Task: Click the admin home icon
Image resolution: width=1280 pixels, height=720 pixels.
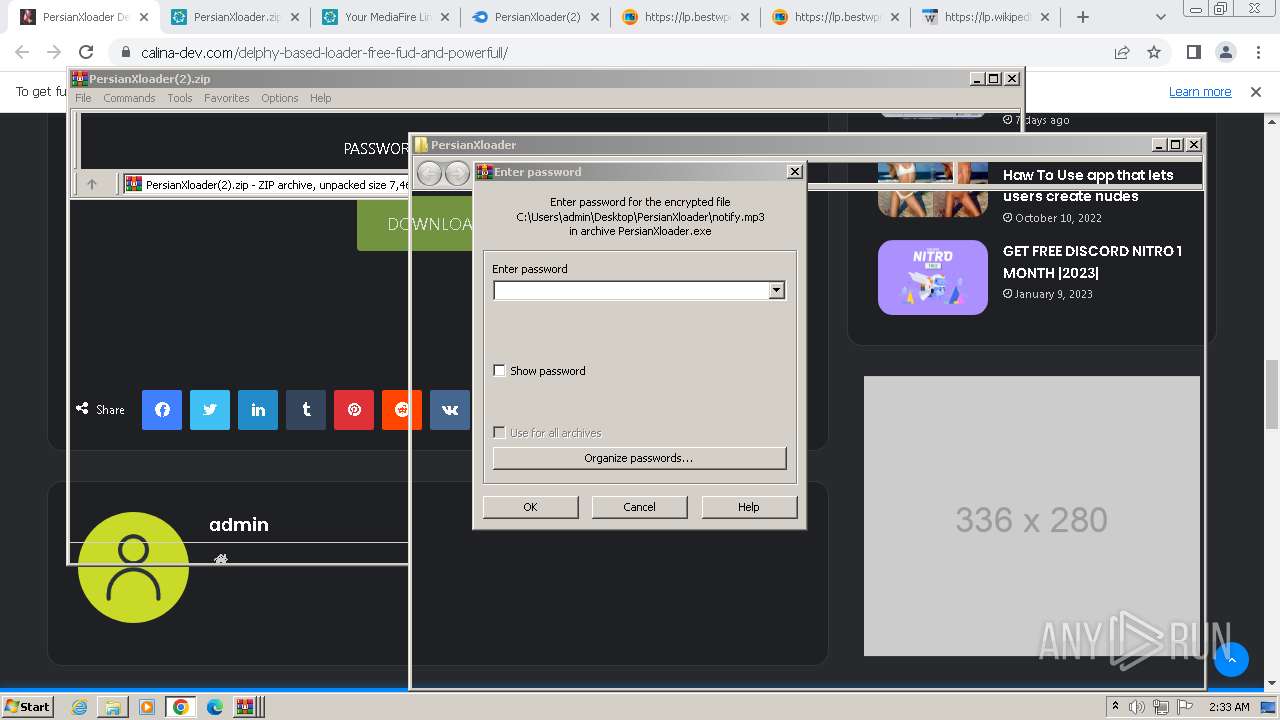Action: click(221, 559)
